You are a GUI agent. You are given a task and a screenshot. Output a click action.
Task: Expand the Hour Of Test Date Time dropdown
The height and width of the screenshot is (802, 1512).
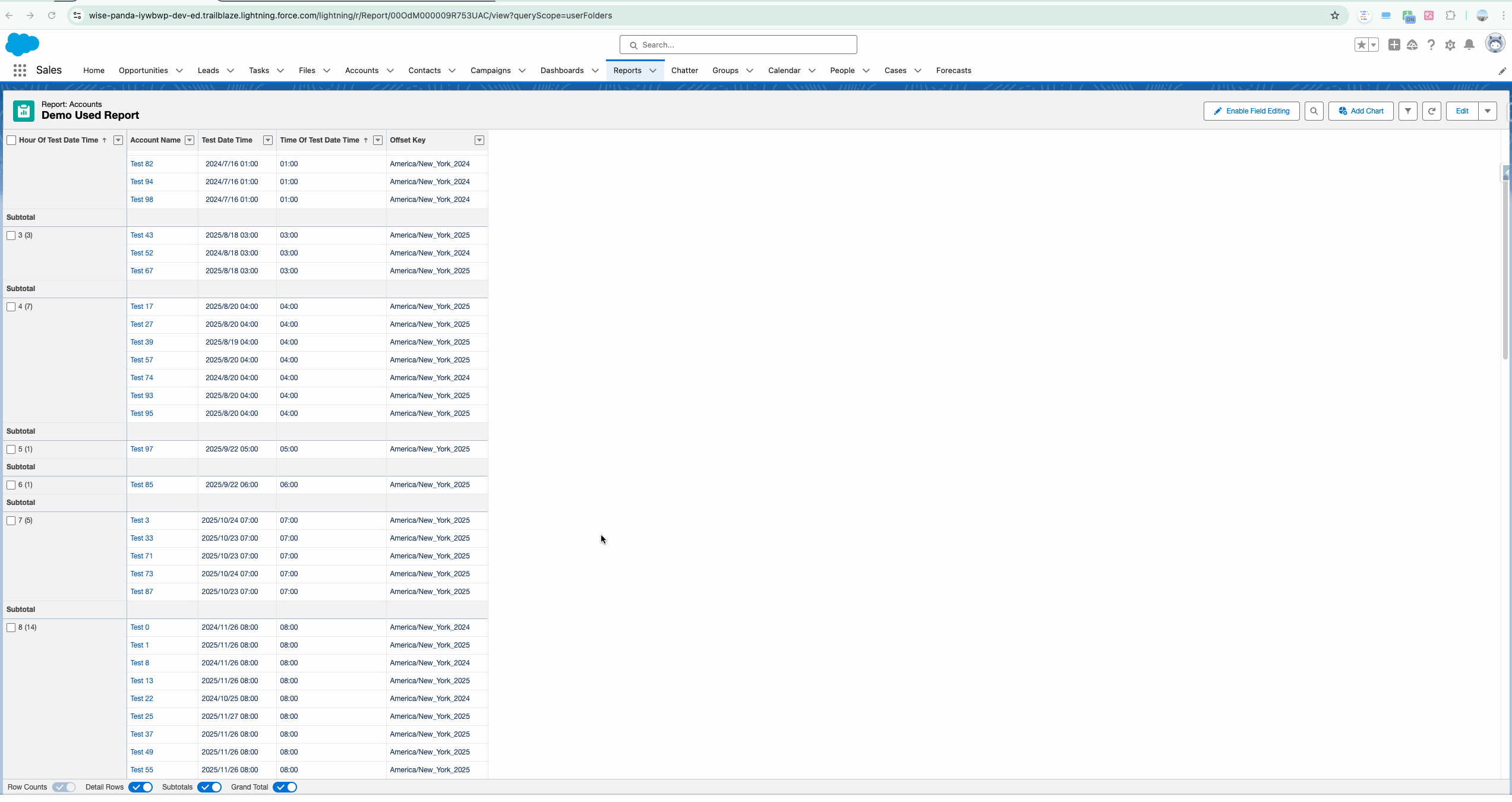117,140
